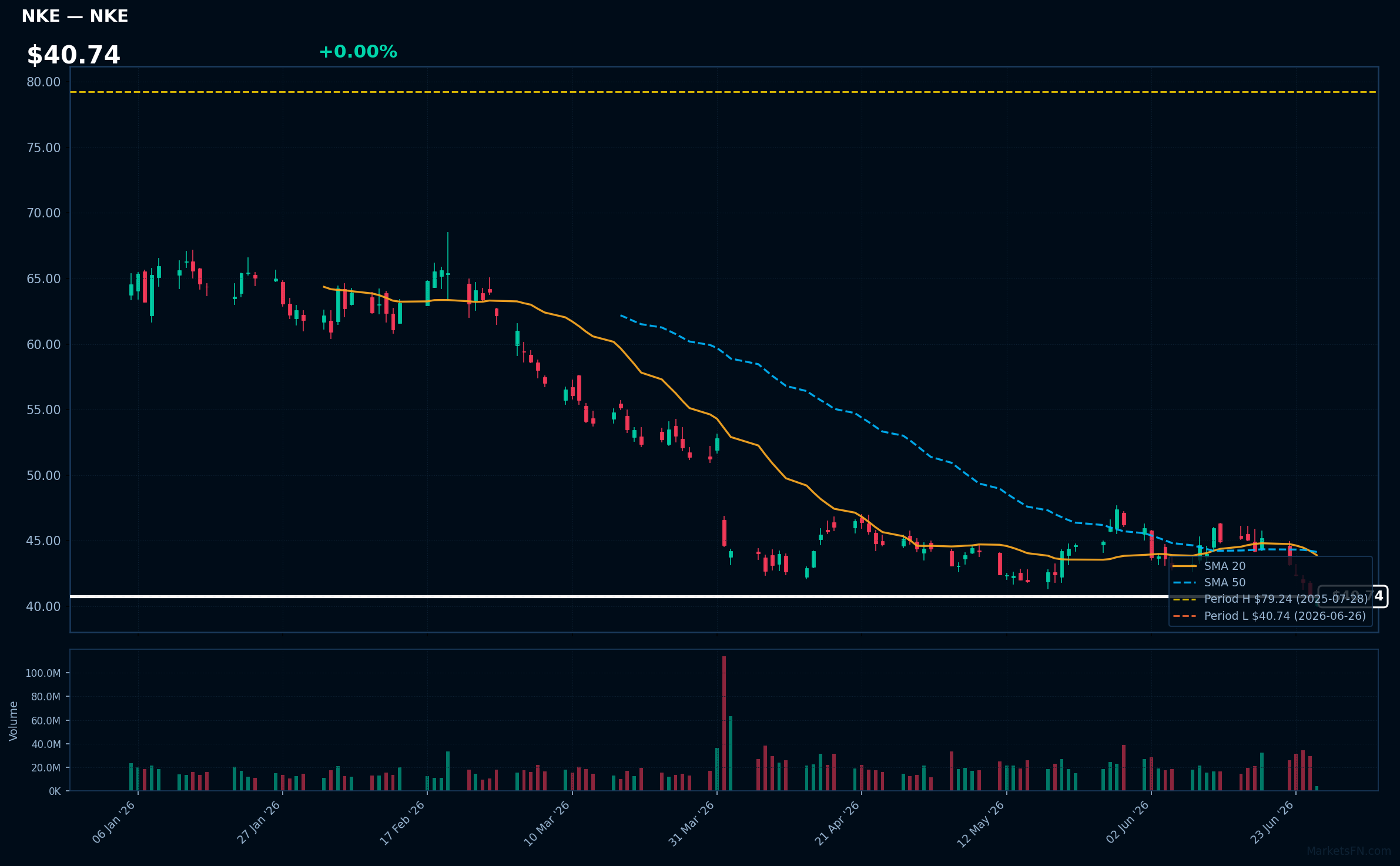This screenshot has height=866, width=1400.
Task: Click the 75.00 price axis label
Action: [x=43, y=147]
